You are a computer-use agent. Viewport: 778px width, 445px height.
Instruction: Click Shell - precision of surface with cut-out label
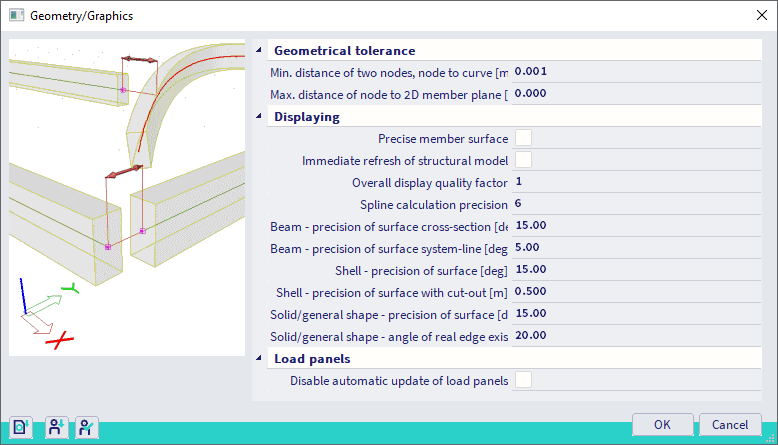pos(391,293)
